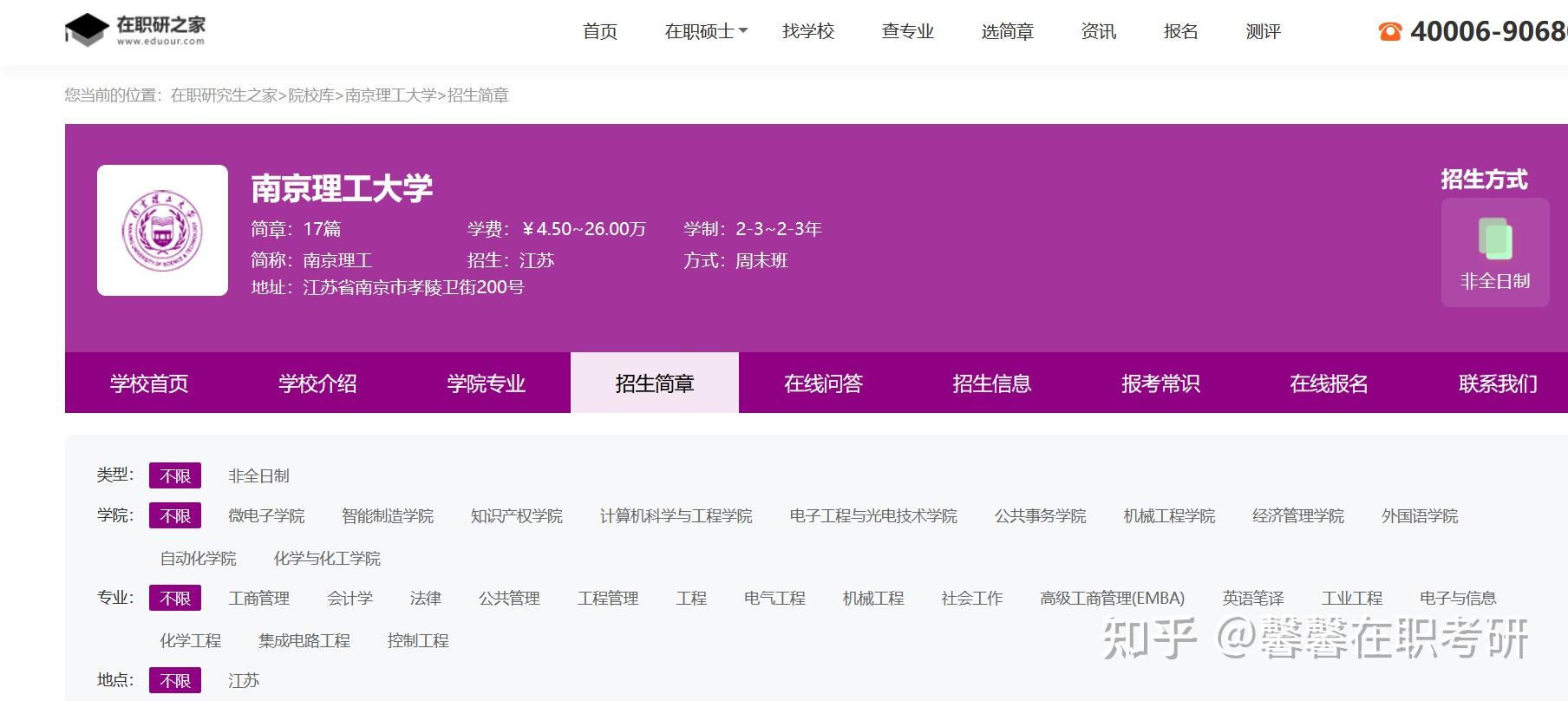The height and width of the screenshot is (701, 1568).
Task: Switch to 报考常识 tab
Action: point(1160,383)
